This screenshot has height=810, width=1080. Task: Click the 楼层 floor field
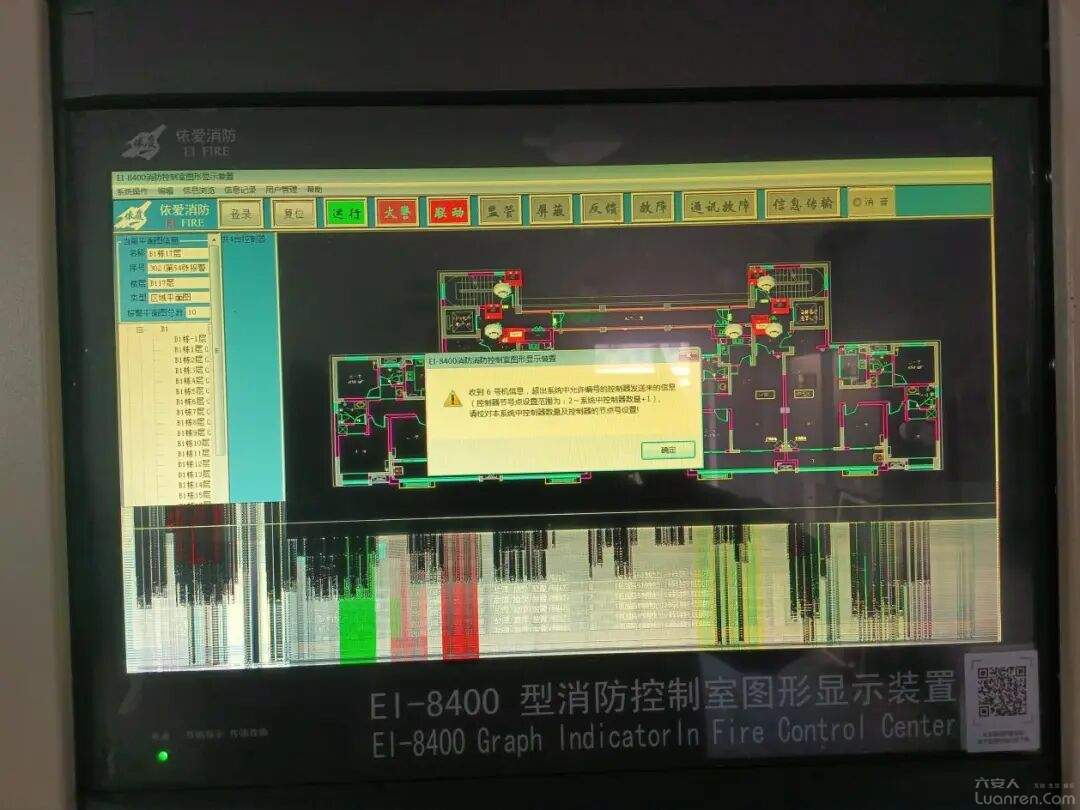(178, 283)
